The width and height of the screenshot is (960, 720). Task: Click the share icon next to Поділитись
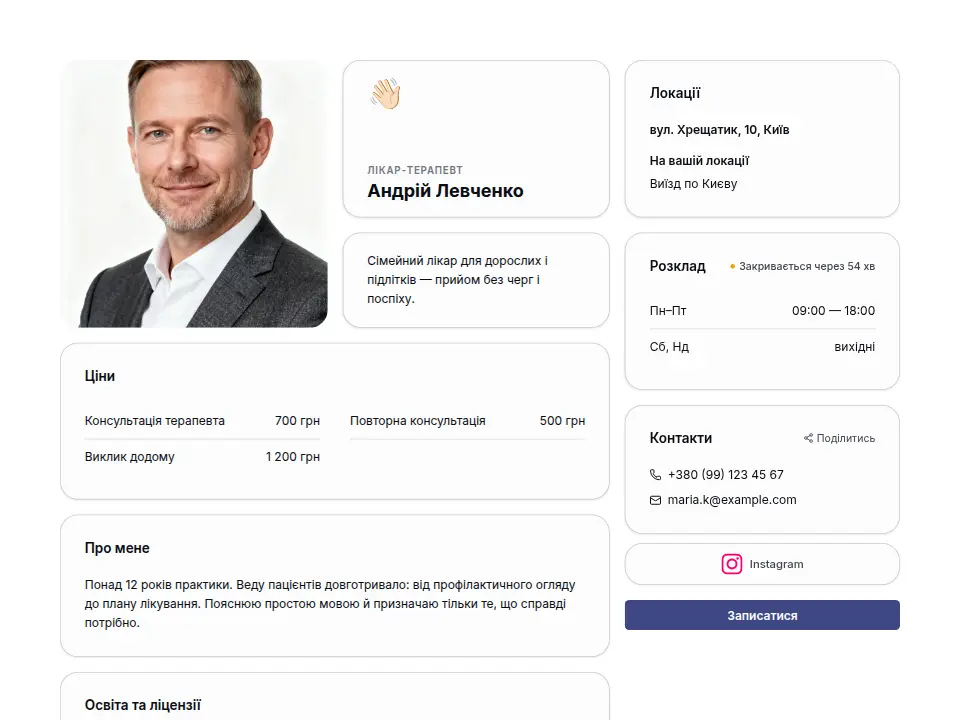(x=808, y=438)
